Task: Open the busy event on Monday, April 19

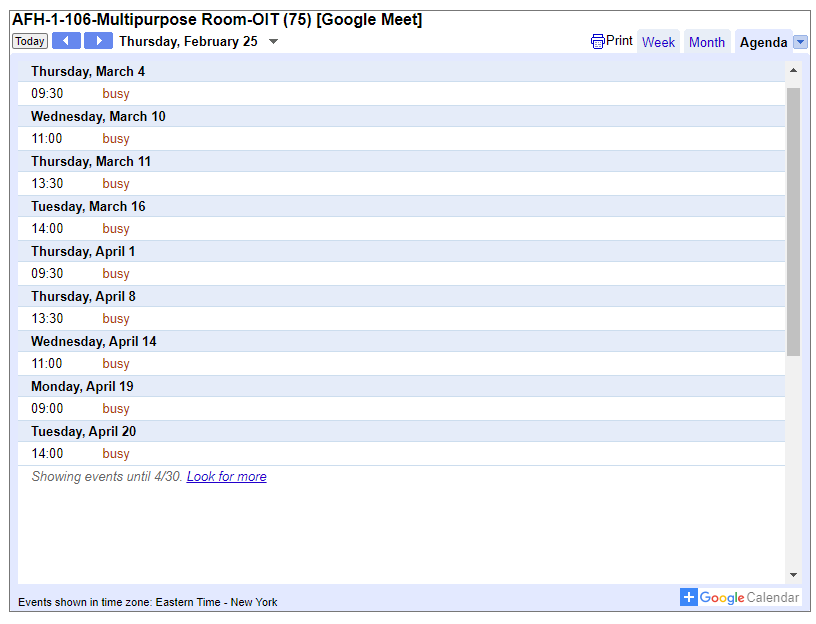Action: [116, 409]
